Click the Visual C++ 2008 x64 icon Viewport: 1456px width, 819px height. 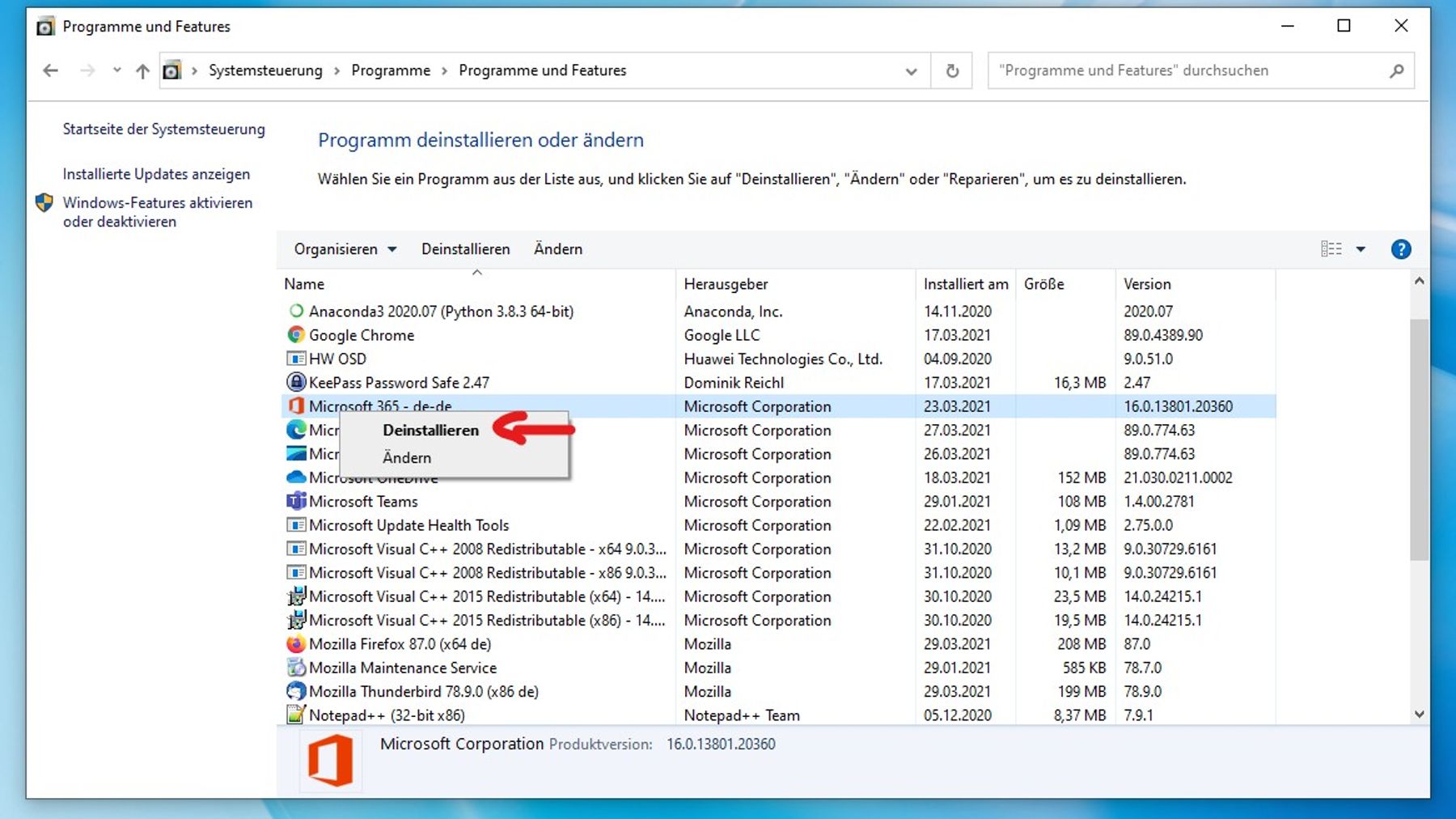[x=296, y=549]
